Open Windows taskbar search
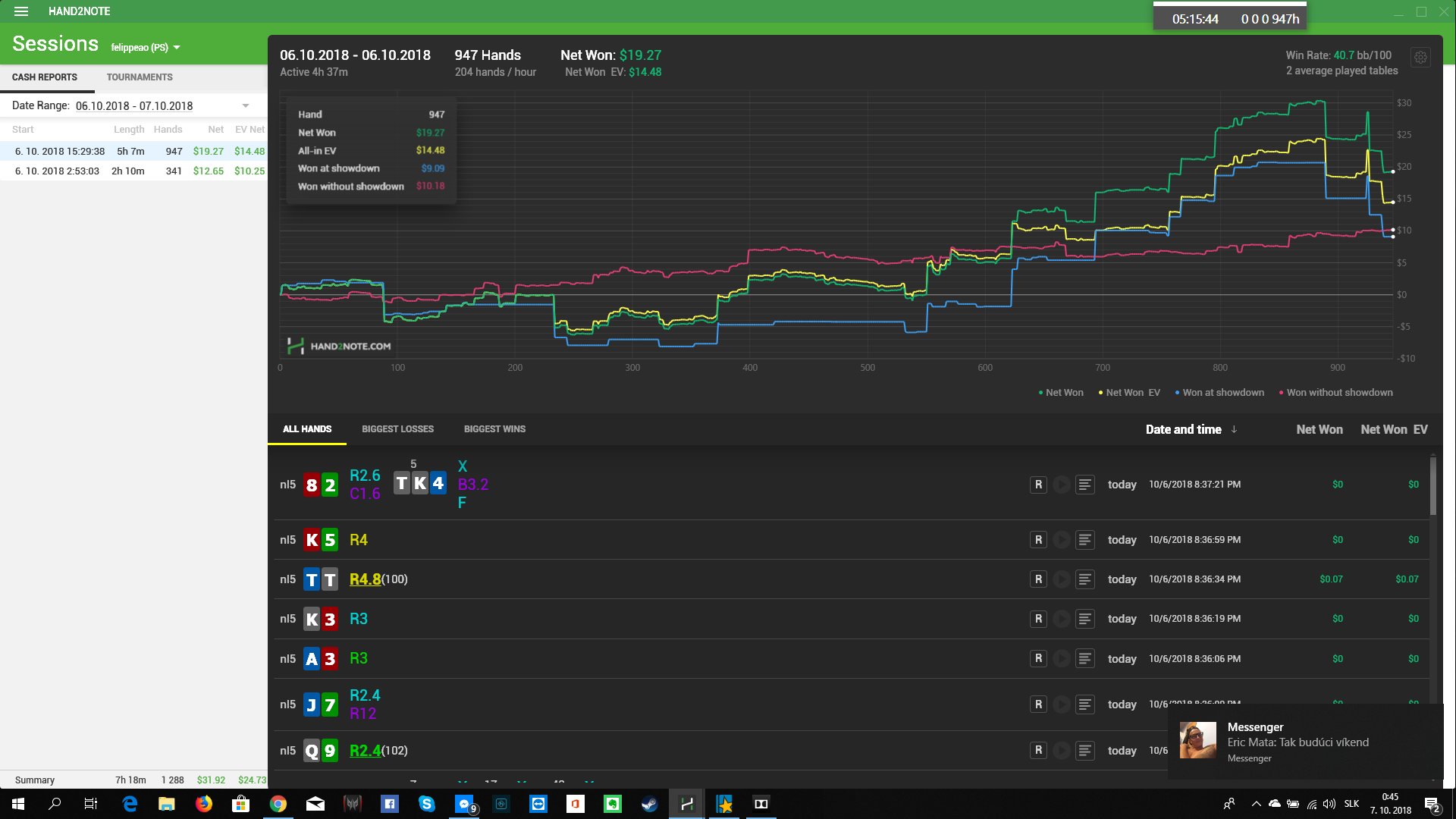Viewport: 1456px width, 819px height. pos(55,804)
